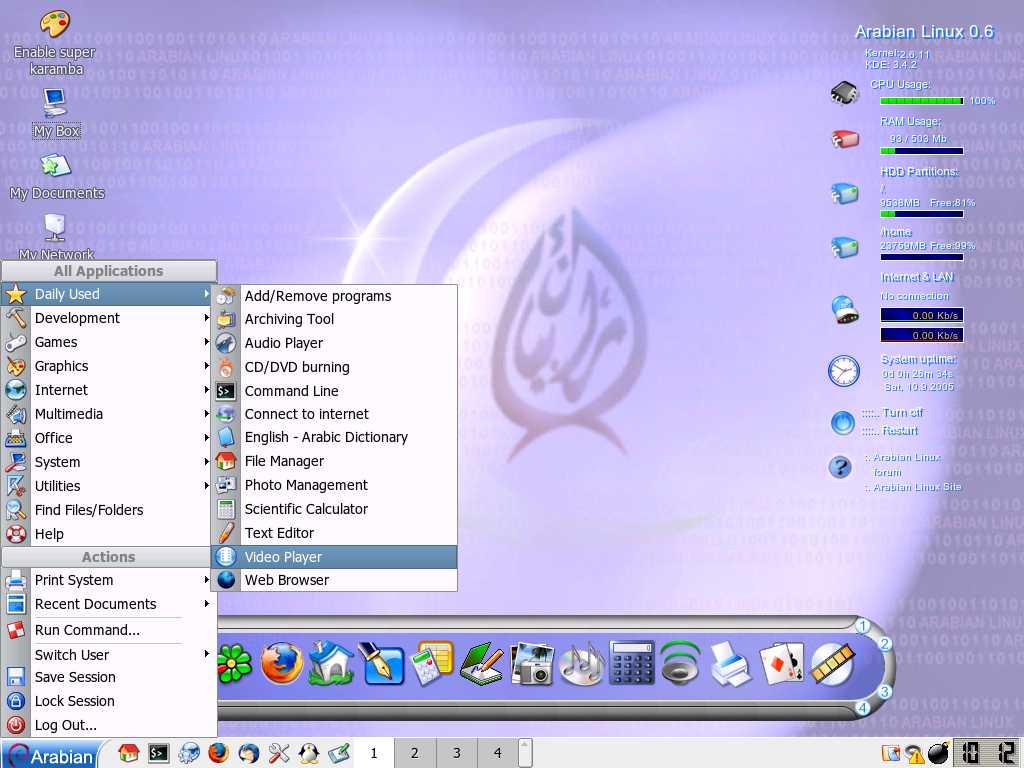
Task: Open the My Box desktop icon
Action: pos(56,112)
